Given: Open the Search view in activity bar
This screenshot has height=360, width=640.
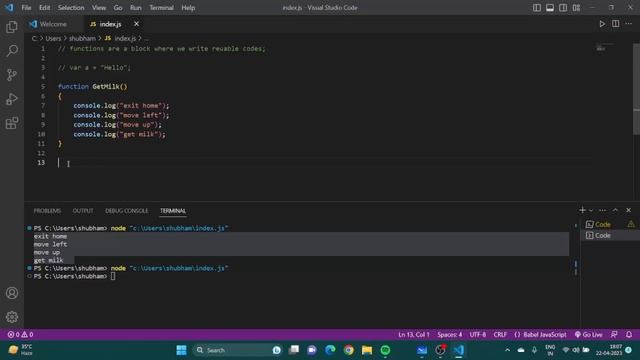Looking at the screenshot, I should (x=12, y=51).
